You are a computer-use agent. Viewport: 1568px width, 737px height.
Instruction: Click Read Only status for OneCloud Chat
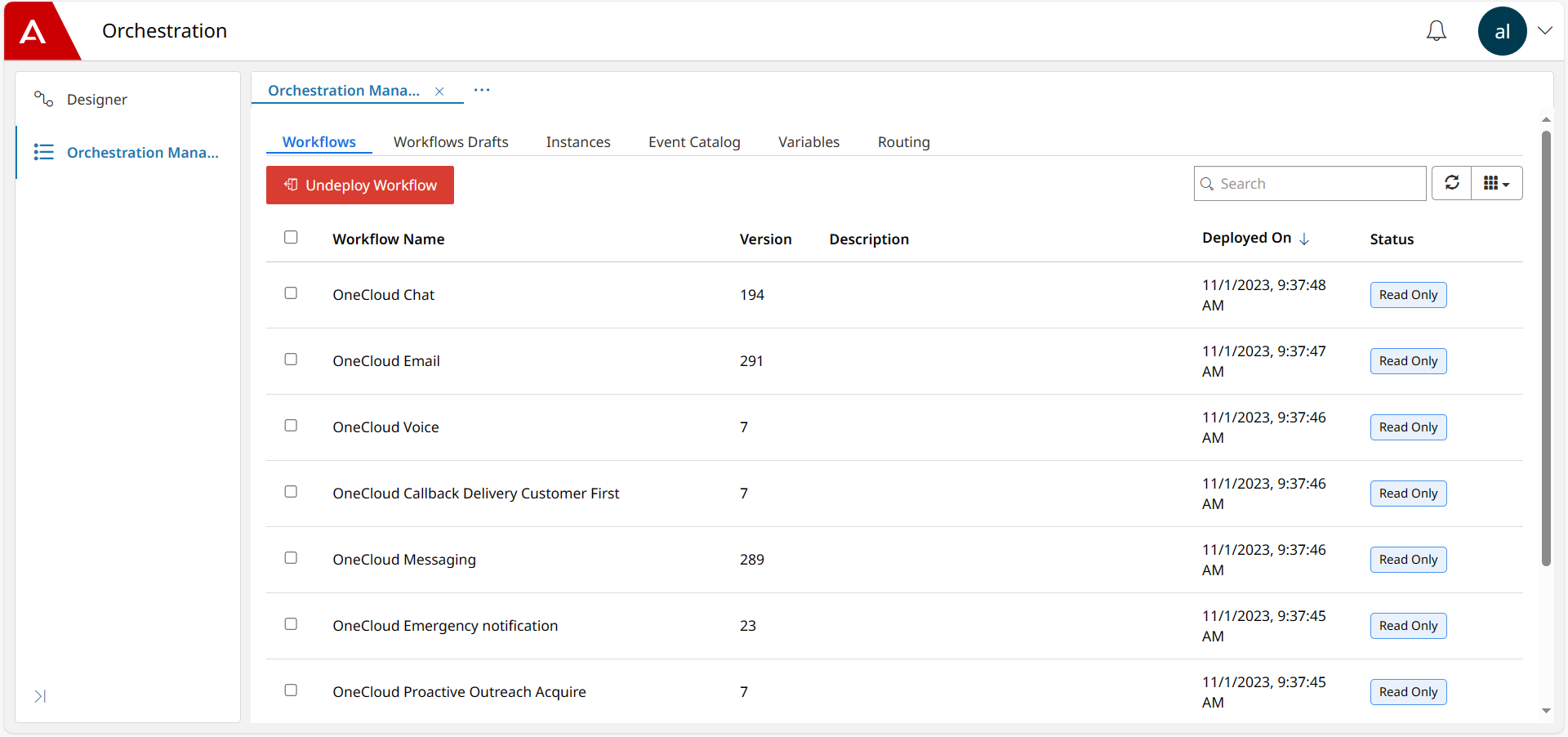[1408, 295]
